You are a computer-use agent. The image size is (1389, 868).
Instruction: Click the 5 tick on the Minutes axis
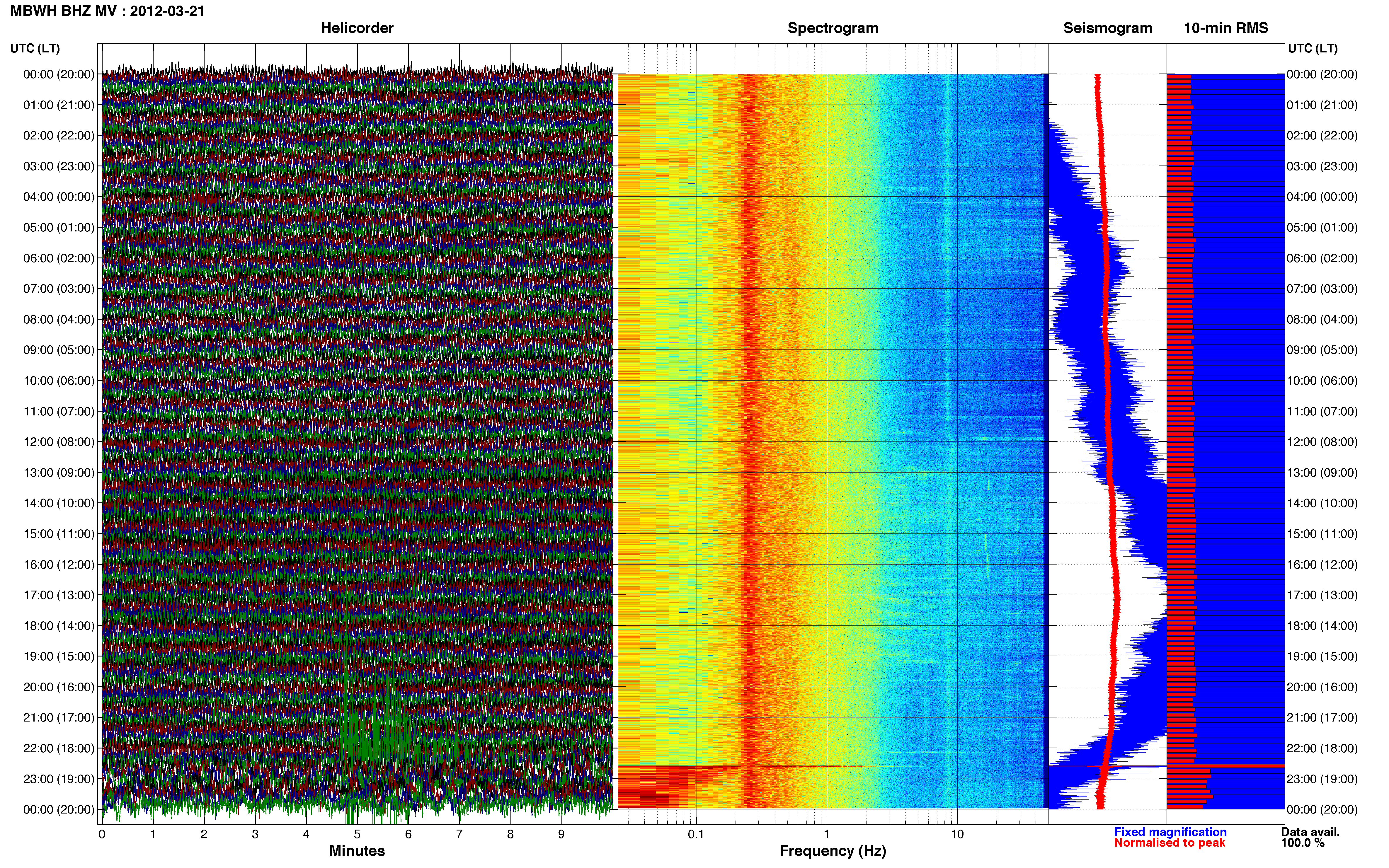tap(357, 835)
